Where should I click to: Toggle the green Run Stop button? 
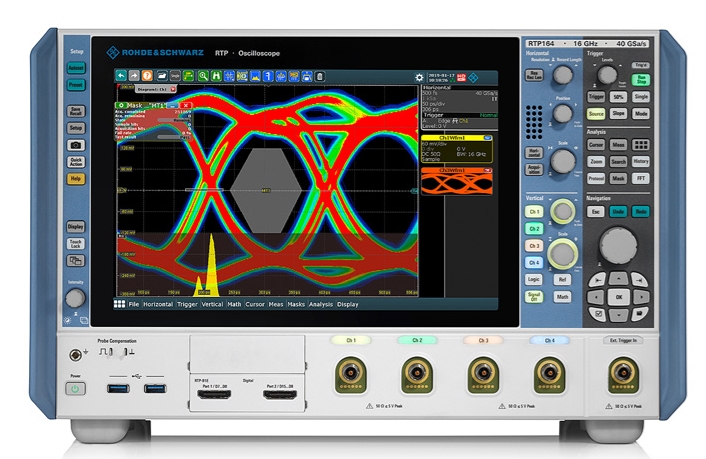pyautogui.click(x=642, y=80)
